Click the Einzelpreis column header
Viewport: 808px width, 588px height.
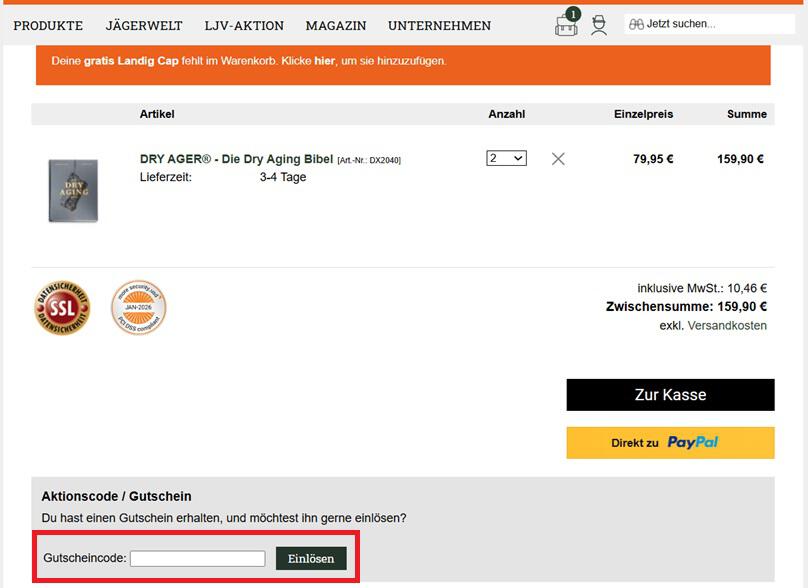pos(644,114)
